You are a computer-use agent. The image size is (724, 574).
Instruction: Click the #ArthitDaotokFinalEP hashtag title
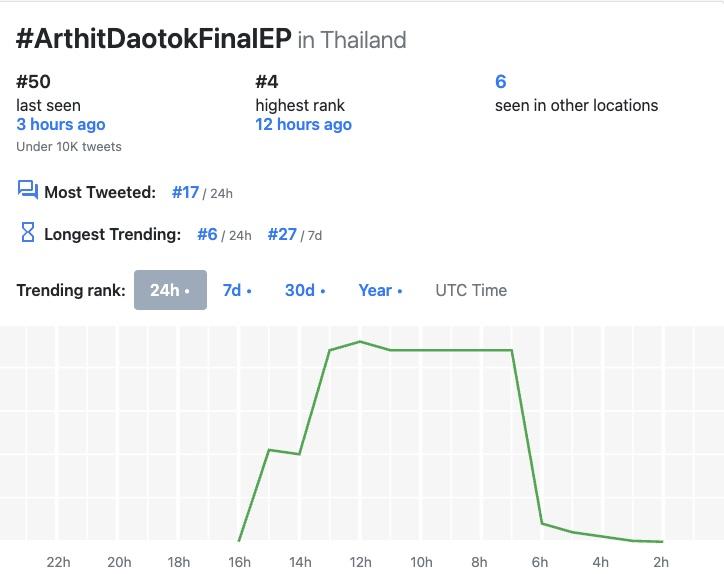154,39
